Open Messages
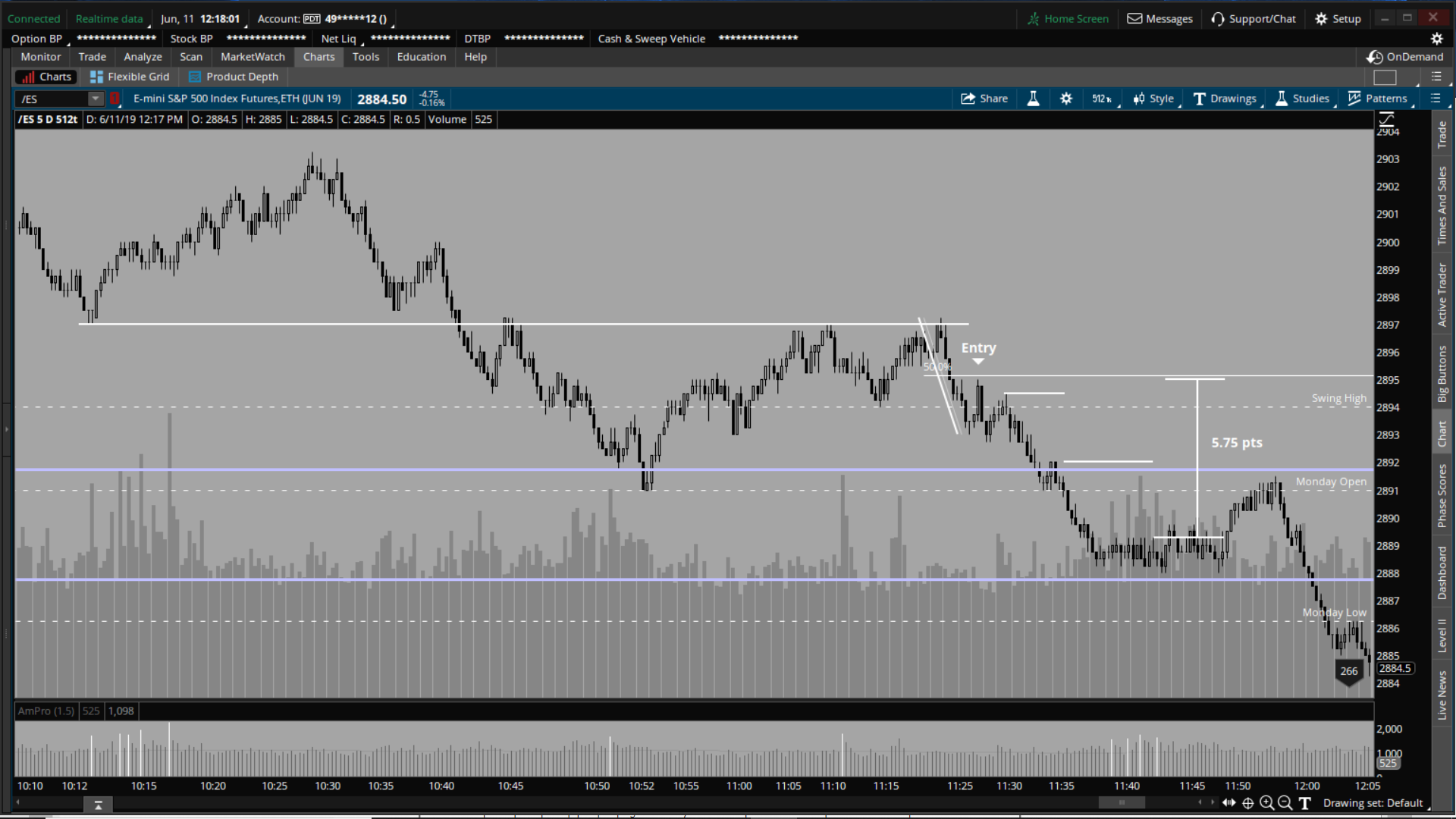This screenshot has width=1456, height=819. (1159, 19)
